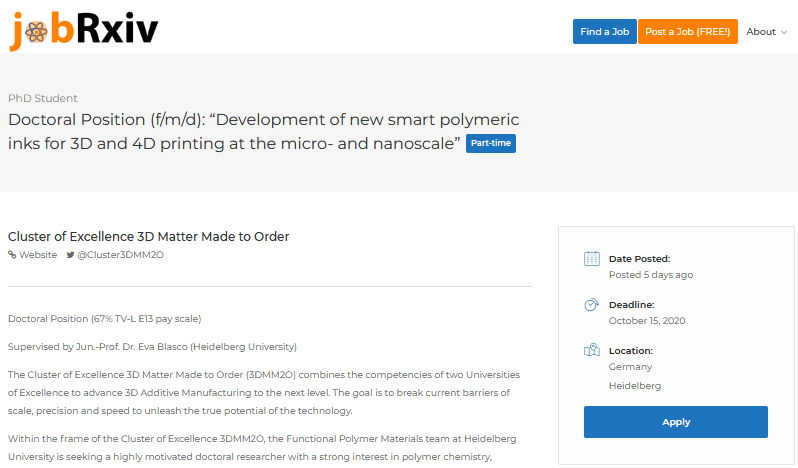Open the PhD Student category
798x468 pixels.
click(x=43, y=98)
